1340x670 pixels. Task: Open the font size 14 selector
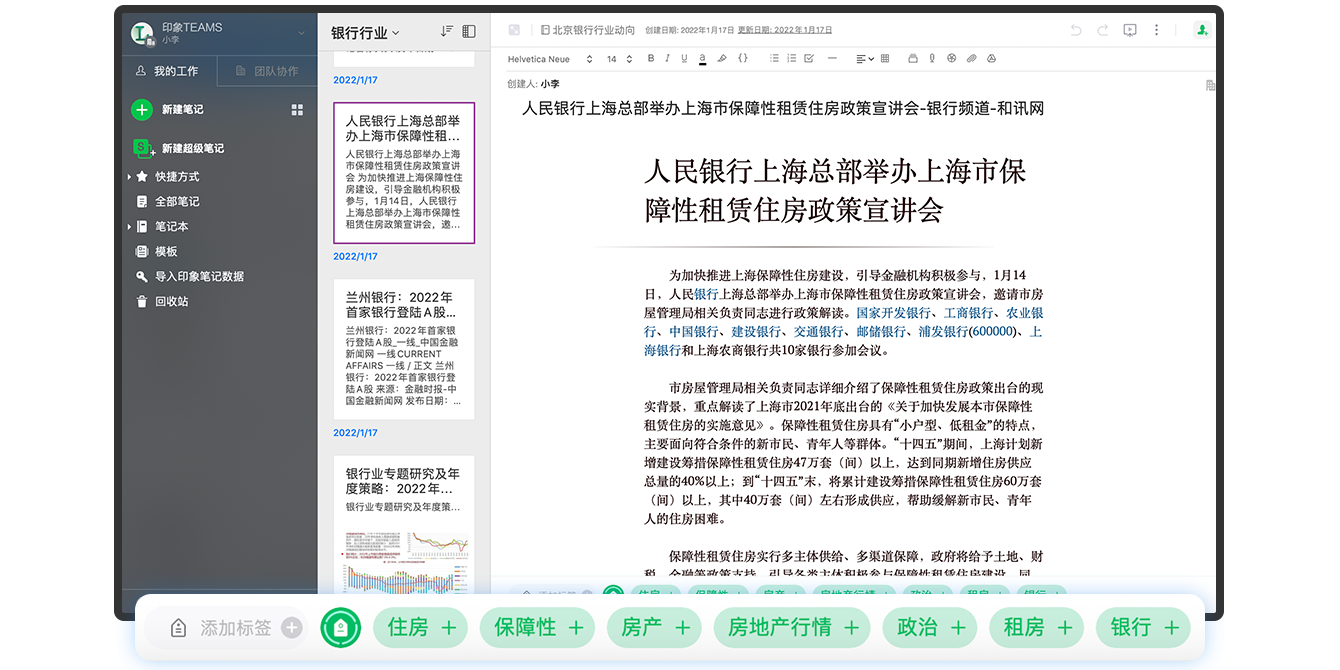[x=620, y=59]
